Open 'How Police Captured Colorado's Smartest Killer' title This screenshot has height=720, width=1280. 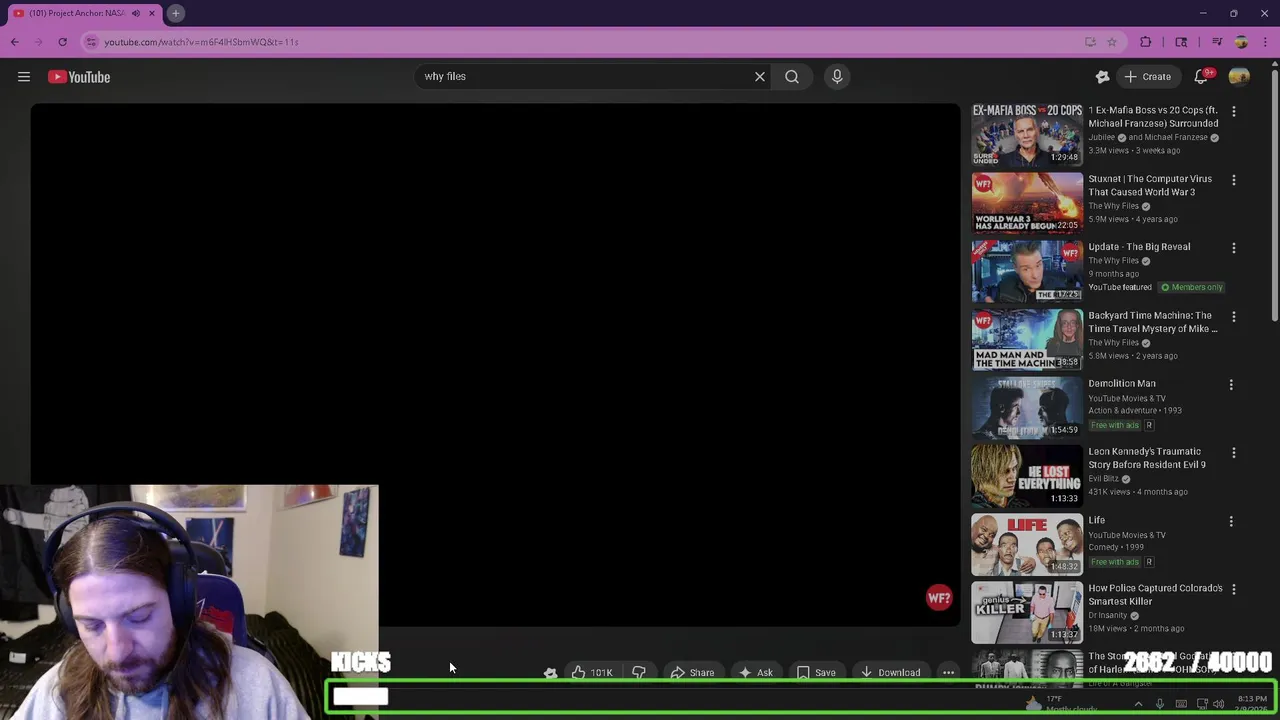click(1155, 595)
